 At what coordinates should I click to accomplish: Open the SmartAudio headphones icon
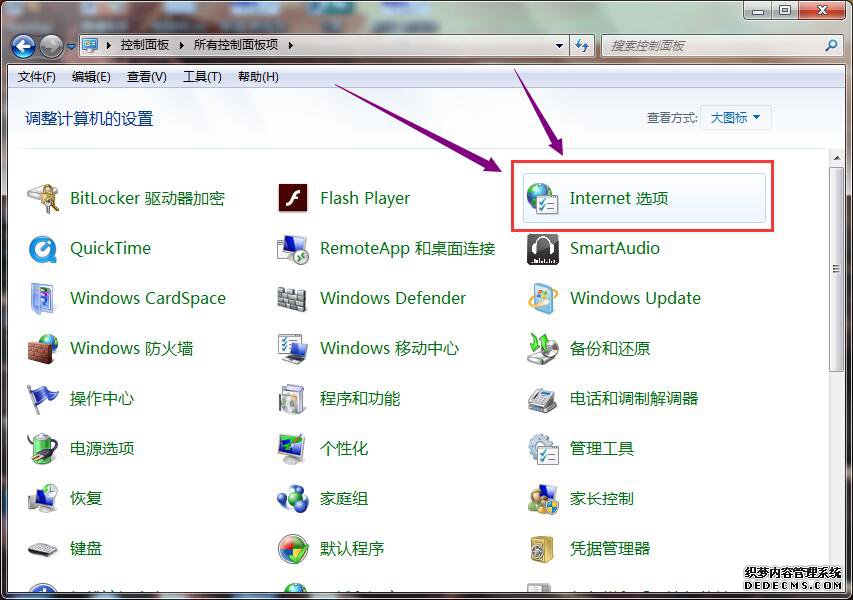pyautogui.click(x=542, y=249)
